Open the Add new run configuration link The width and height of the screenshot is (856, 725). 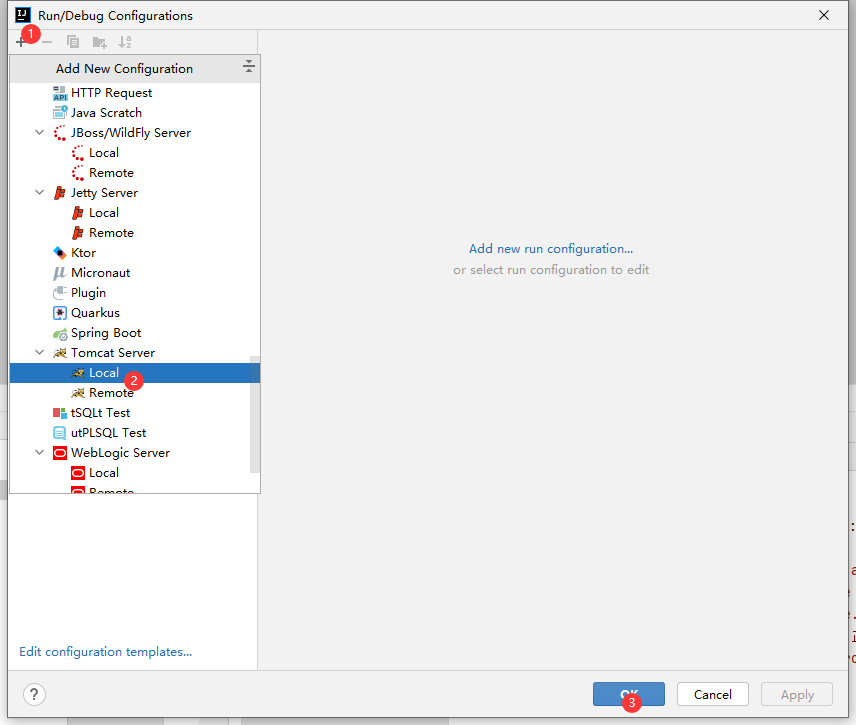[x=551, y=249]
